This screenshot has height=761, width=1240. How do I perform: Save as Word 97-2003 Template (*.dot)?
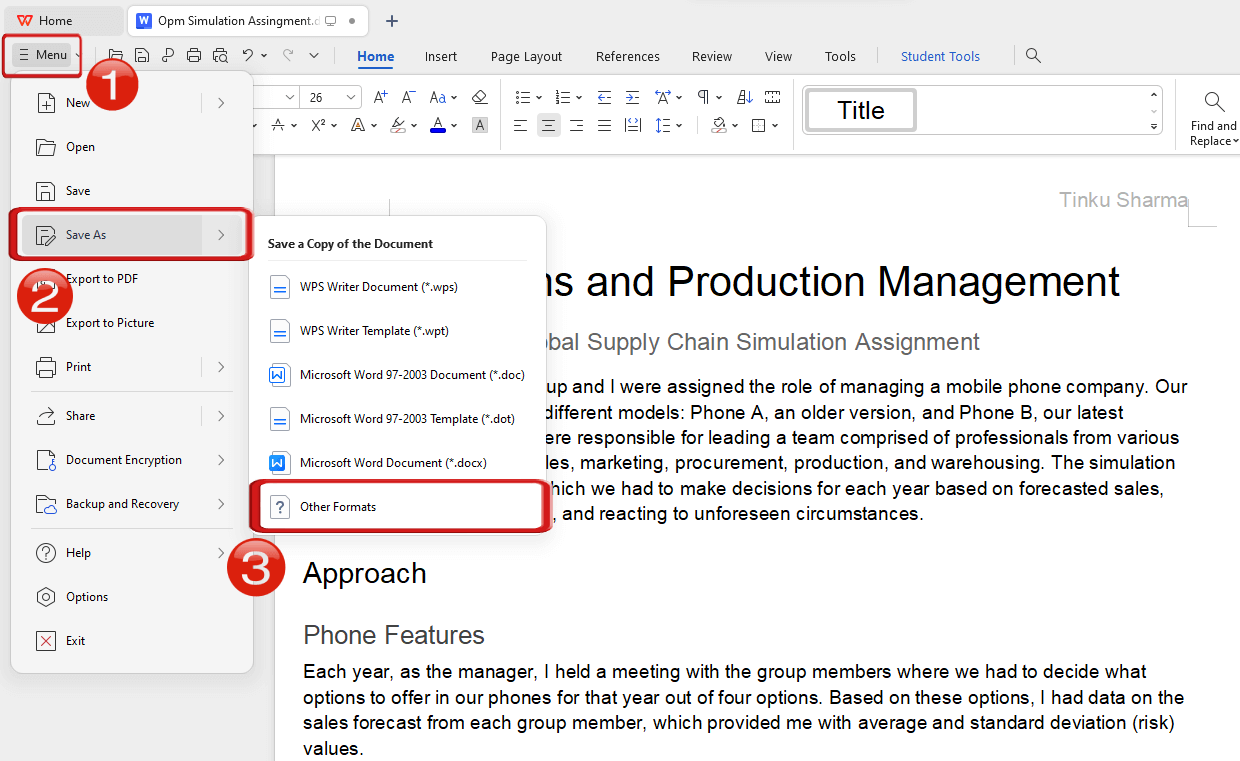click(x=398, y=419)
